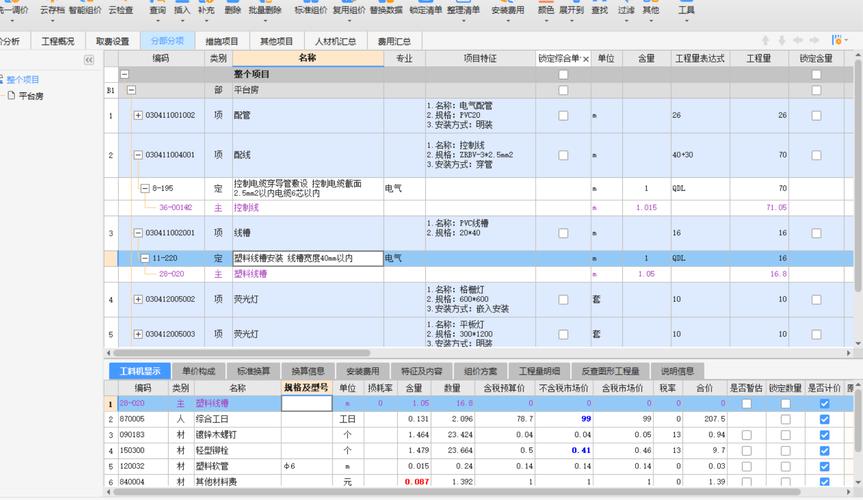Expand item 030411001002 配管 tree node

click(x=138, y=116)
